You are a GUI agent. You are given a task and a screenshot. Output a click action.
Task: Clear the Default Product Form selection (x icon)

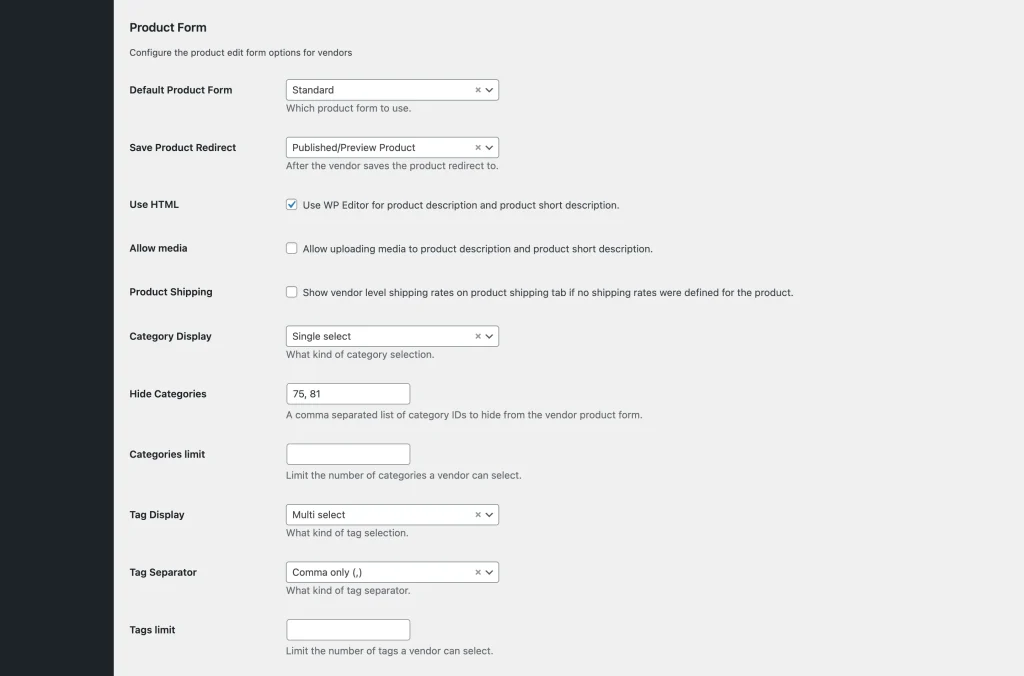pyautogui.click(x=478, y=90)
